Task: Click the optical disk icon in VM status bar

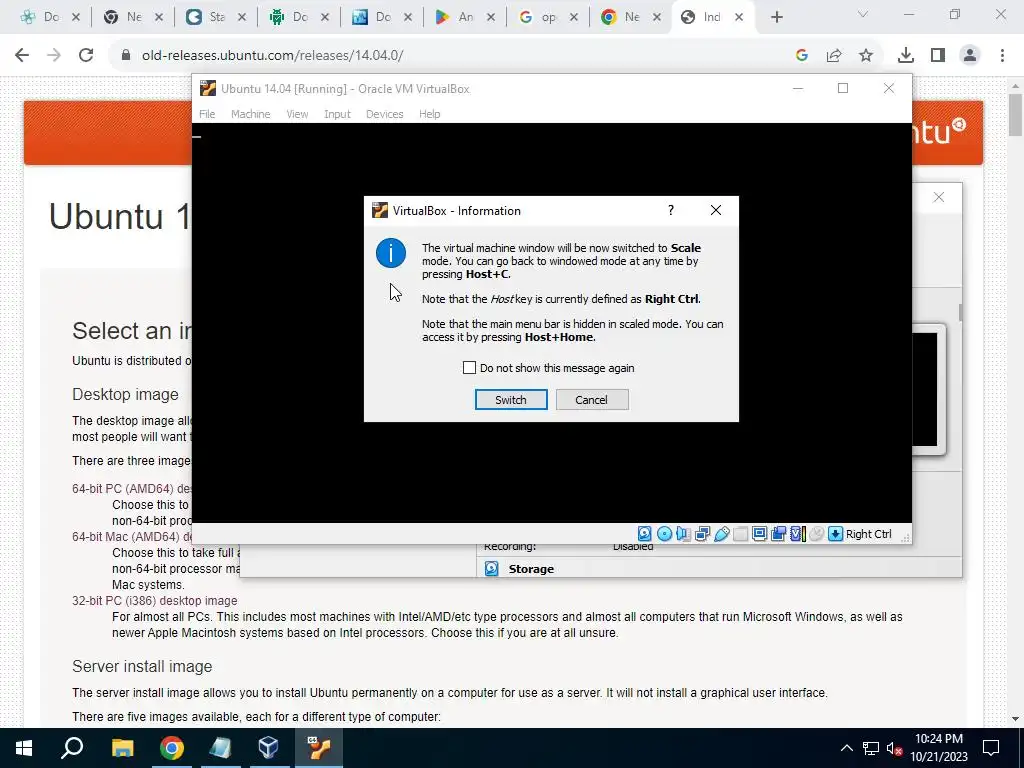Action: tap(664, 534)
